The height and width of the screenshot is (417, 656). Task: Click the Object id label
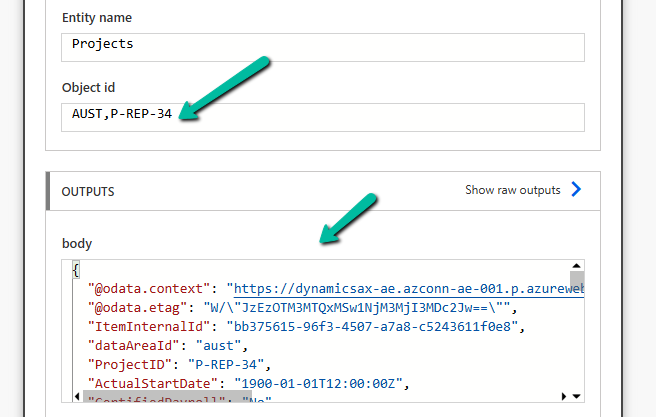pos(87,87)
